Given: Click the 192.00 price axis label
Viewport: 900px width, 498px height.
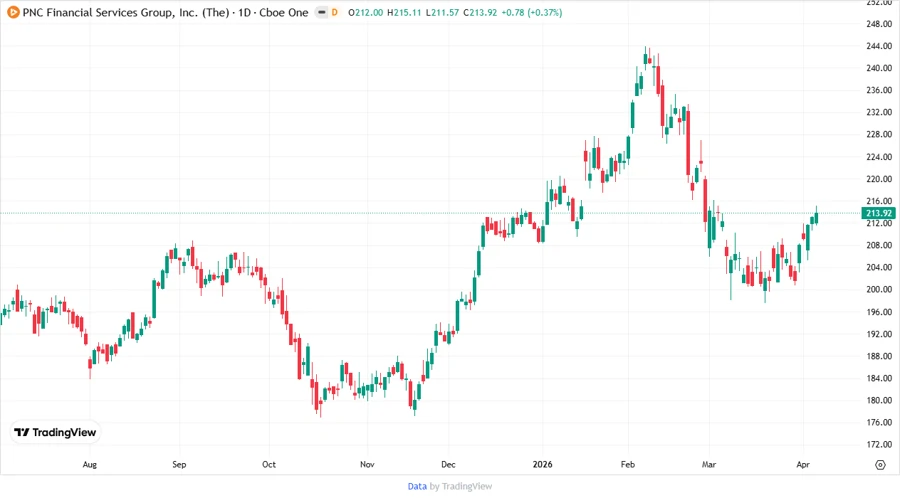Looking at the screenshot, I should [x=879, y=334].
